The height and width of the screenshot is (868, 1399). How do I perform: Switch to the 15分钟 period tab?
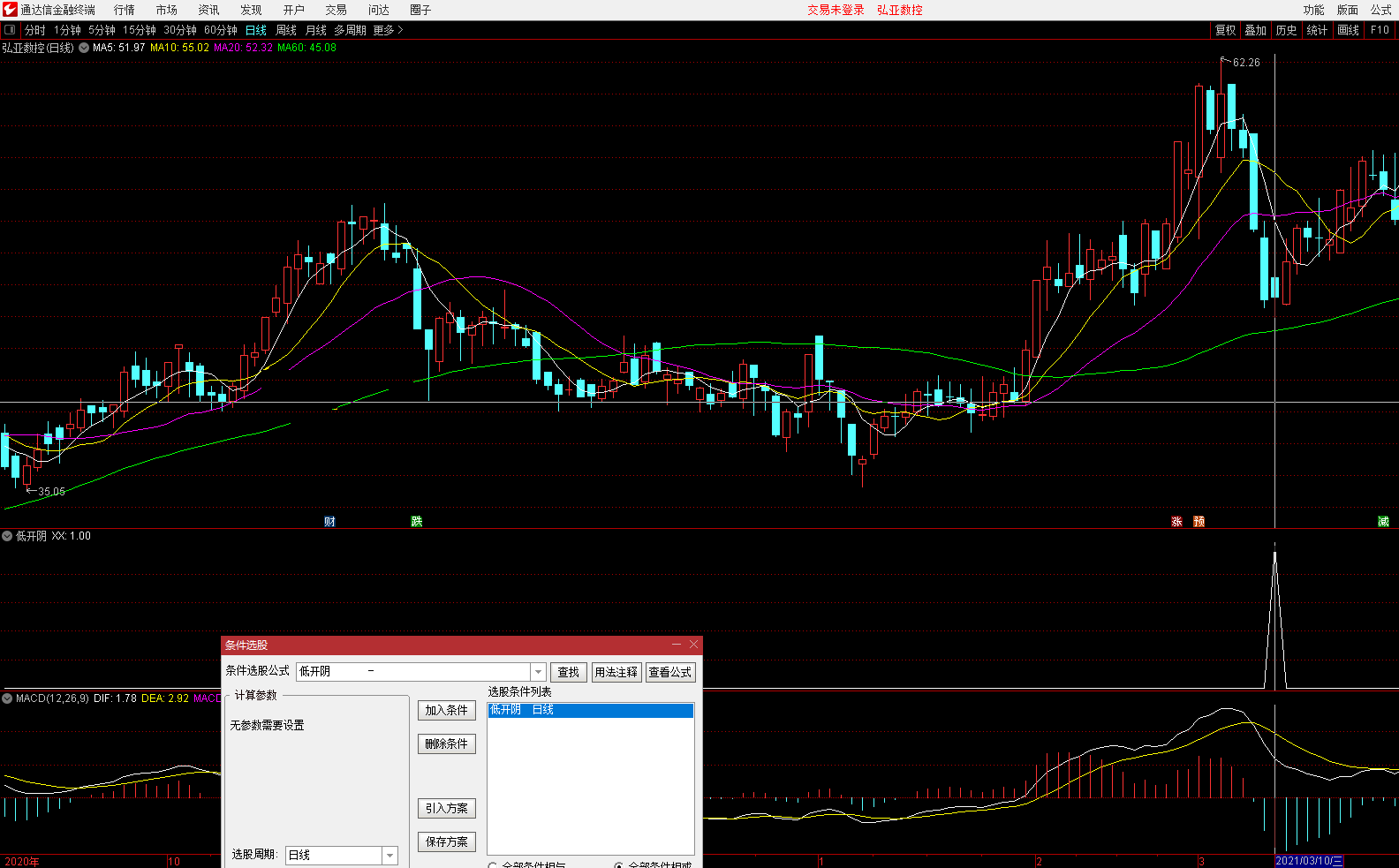(140, 30)
